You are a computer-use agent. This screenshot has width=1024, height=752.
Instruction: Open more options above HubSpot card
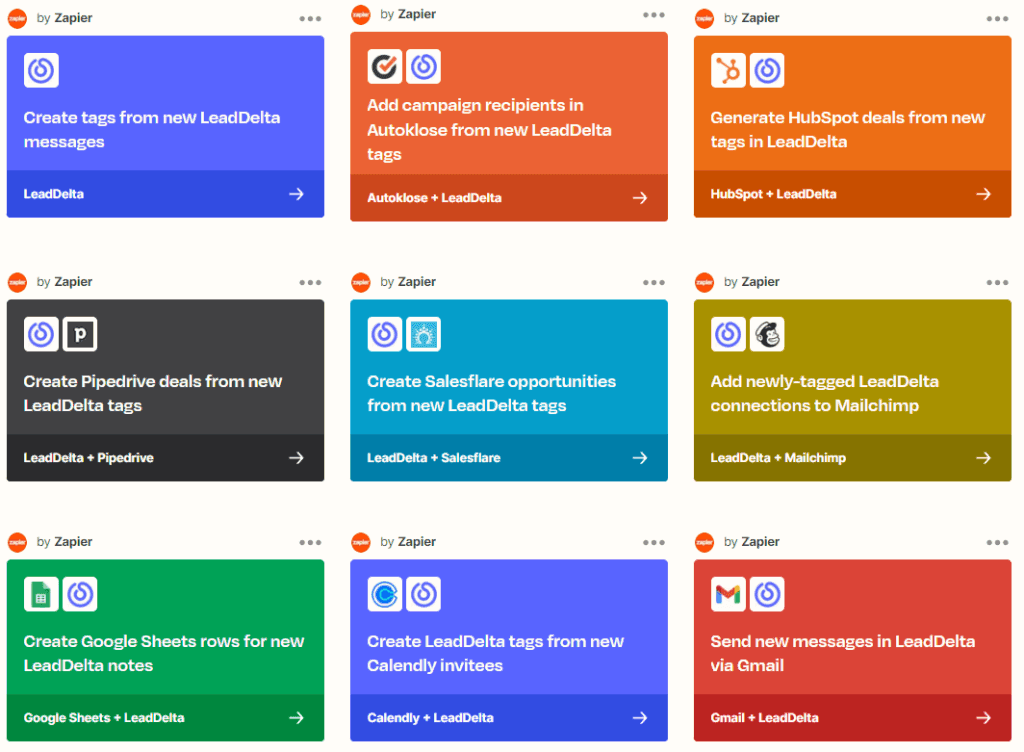coord(997,19)
